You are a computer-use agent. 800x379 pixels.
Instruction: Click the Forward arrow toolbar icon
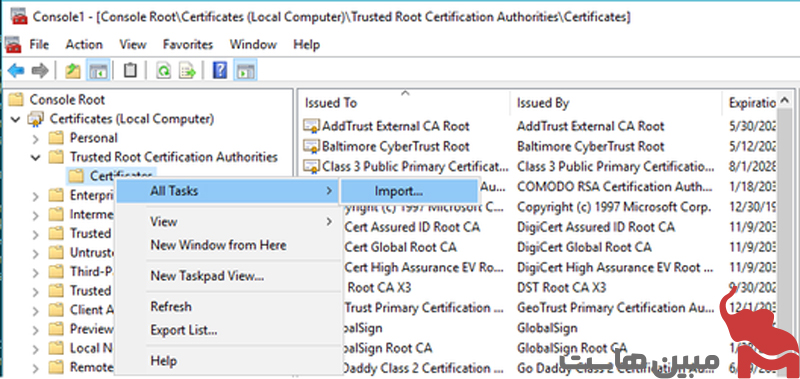point(40,70)
